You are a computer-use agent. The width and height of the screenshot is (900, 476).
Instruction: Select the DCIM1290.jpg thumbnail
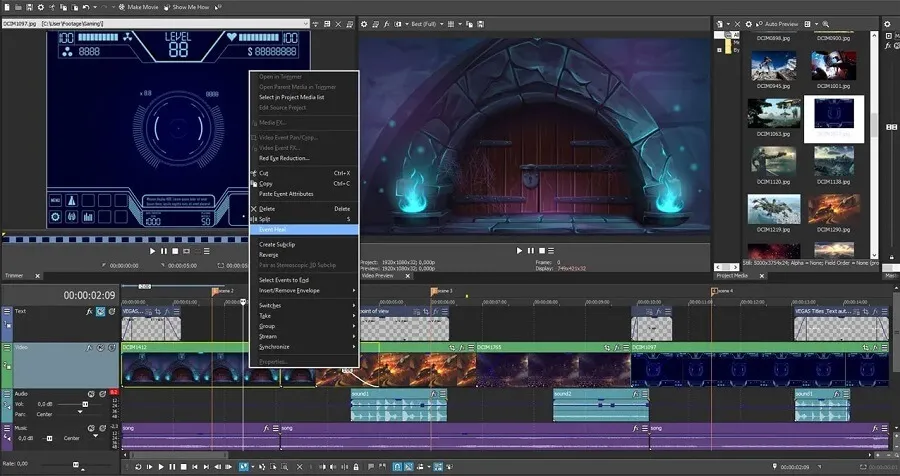click(x=834, y=209)
